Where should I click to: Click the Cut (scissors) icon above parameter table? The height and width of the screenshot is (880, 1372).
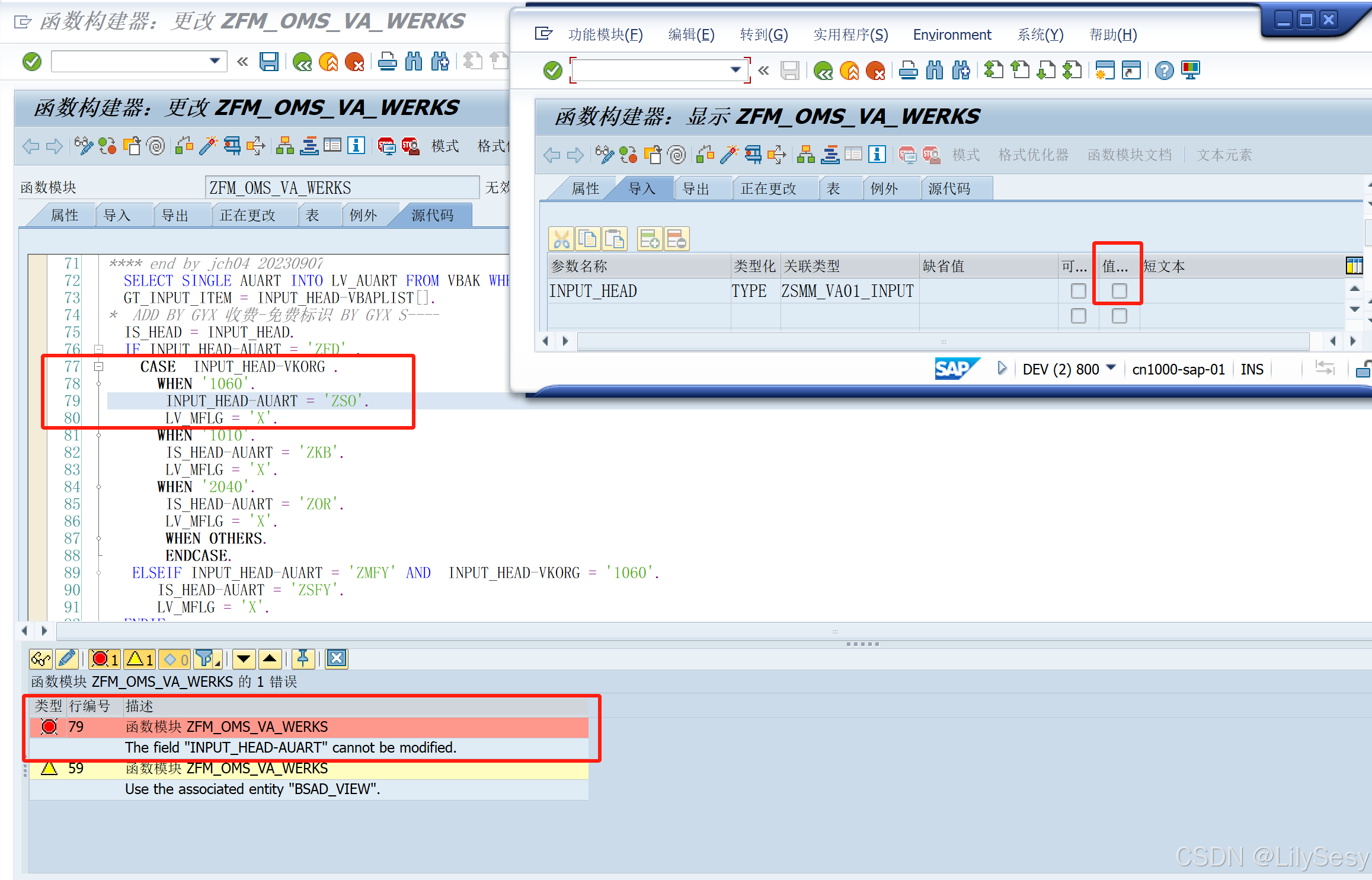[x=561, y=238]
